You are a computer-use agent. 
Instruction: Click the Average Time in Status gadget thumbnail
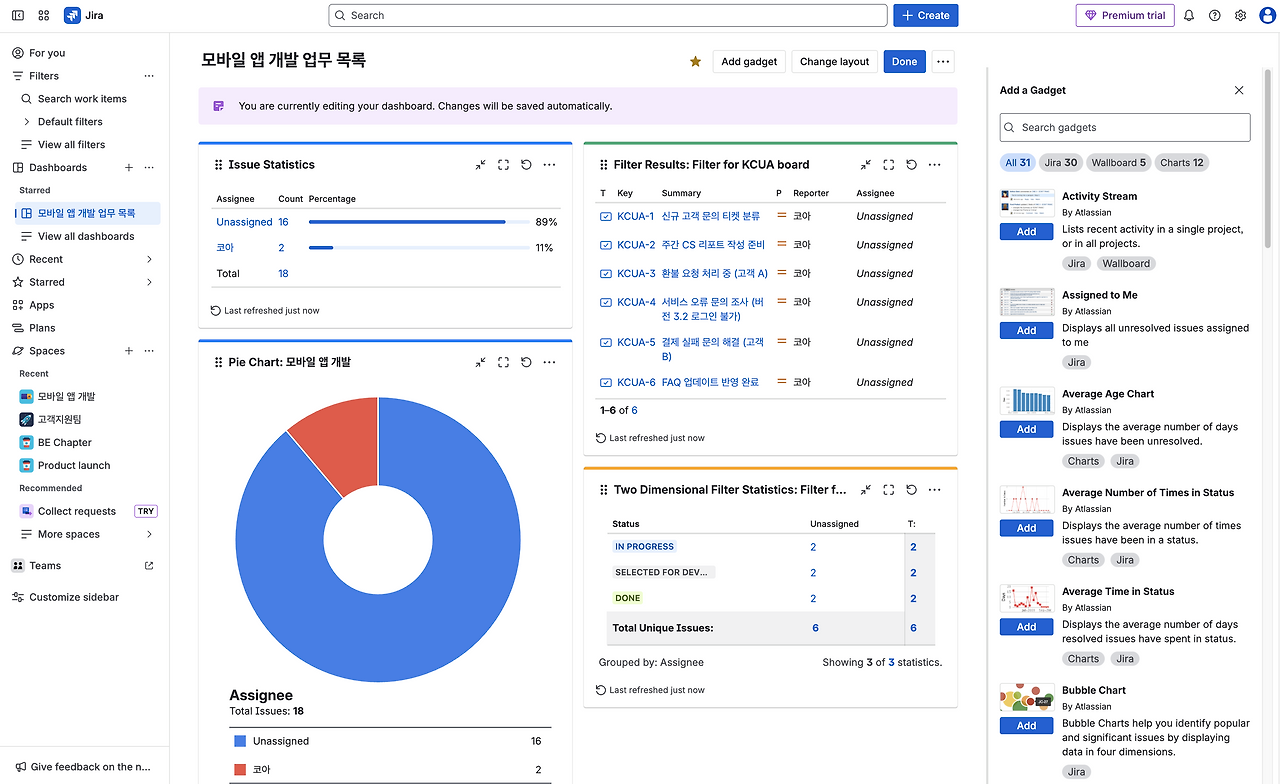point(1027,598)
